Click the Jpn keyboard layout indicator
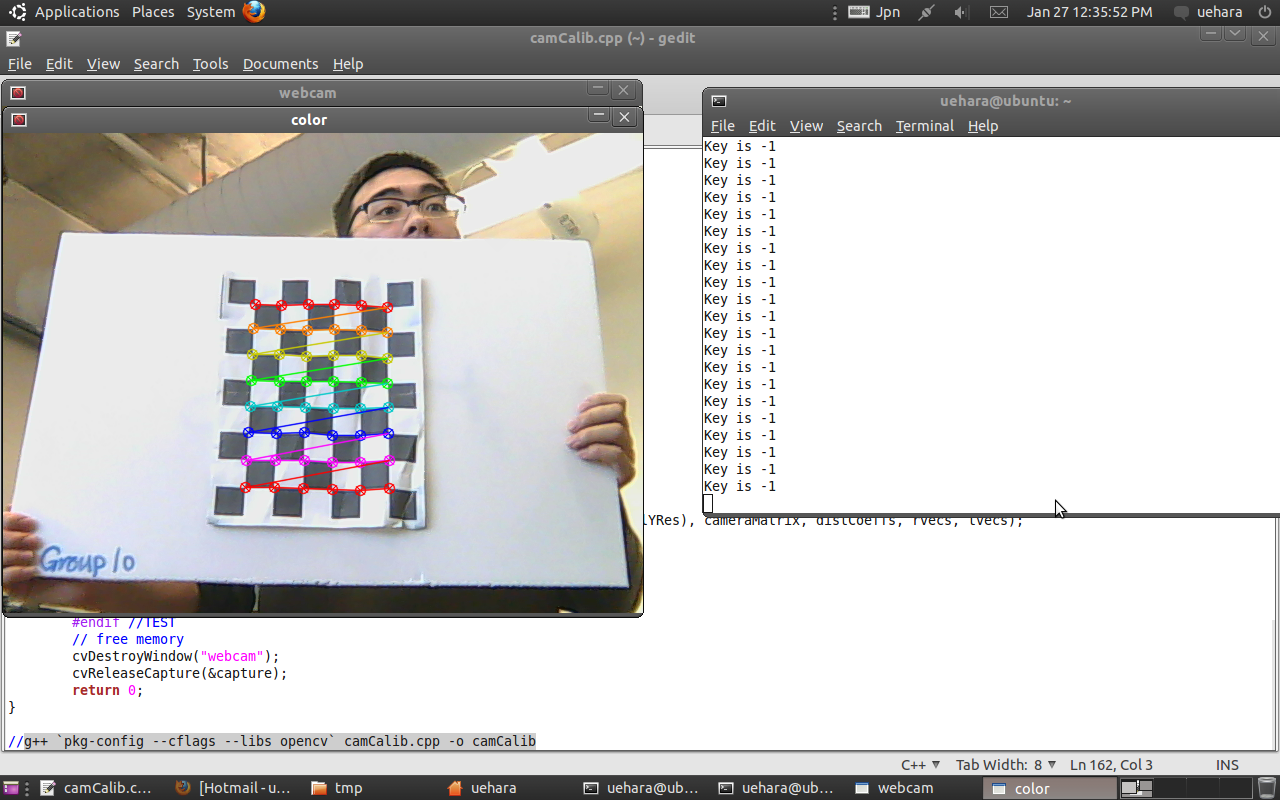 coord(874,12)
